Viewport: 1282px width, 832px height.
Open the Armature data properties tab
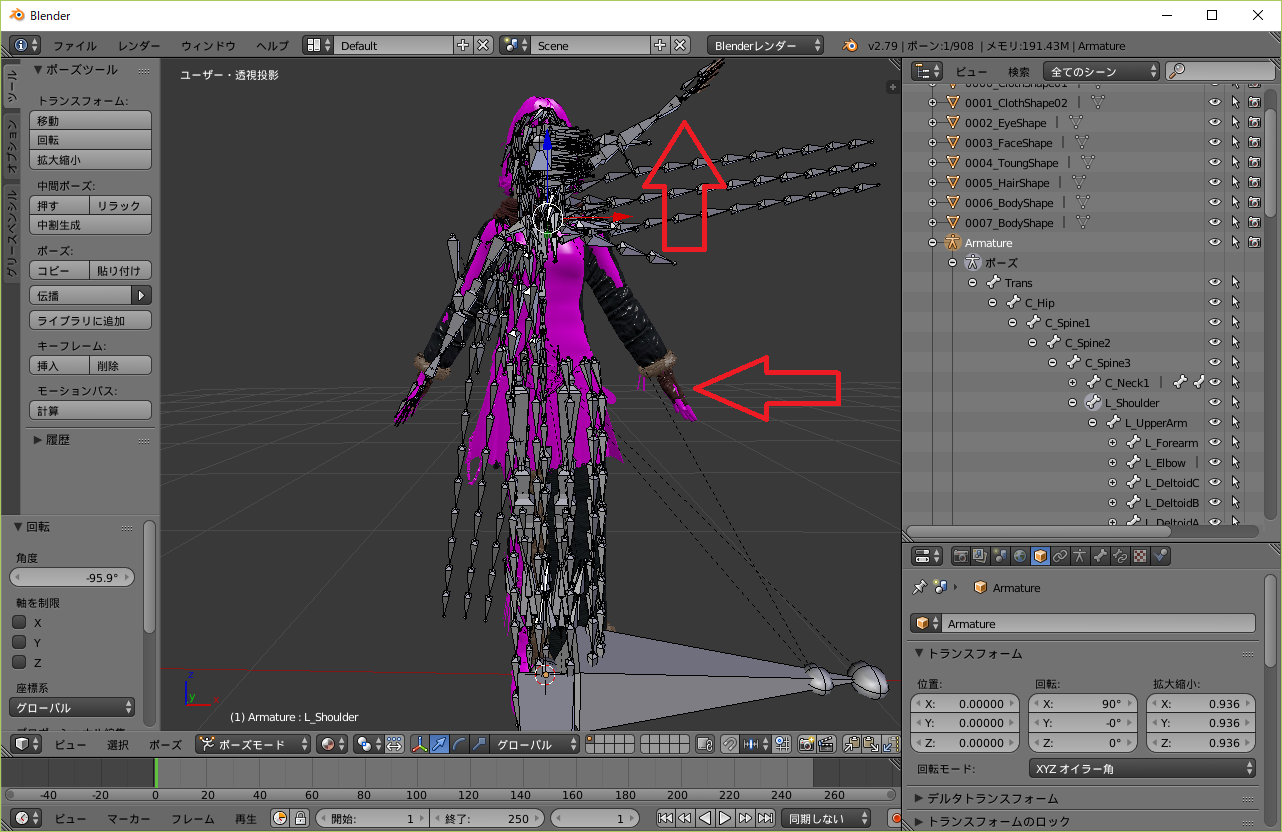pyautogui.click(x=1080, y=556)
